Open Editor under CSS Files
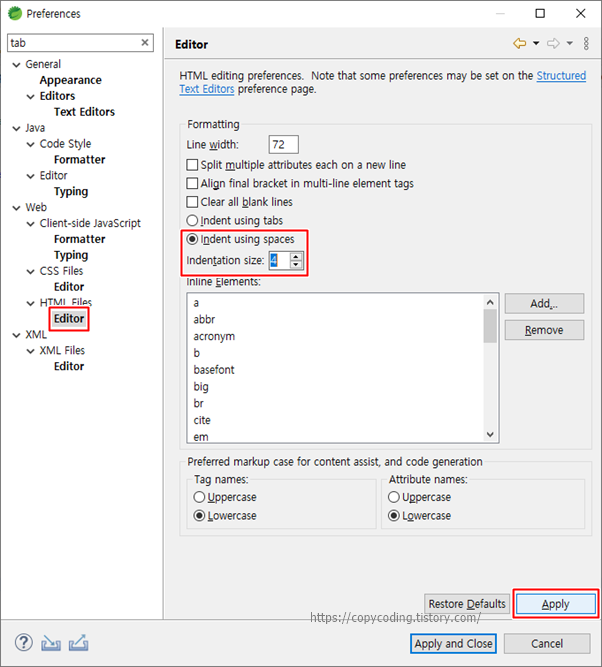 point(69,287)
